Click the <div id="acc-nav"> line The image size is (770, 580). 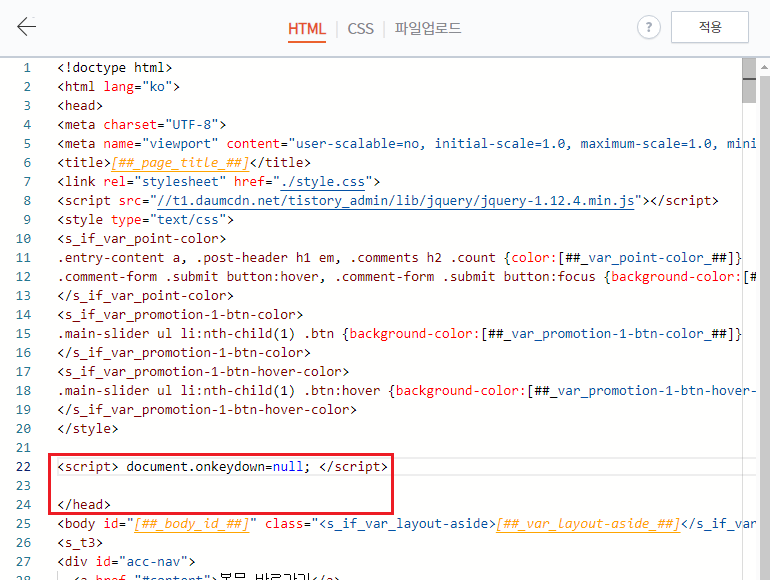[x=126, y=562]
